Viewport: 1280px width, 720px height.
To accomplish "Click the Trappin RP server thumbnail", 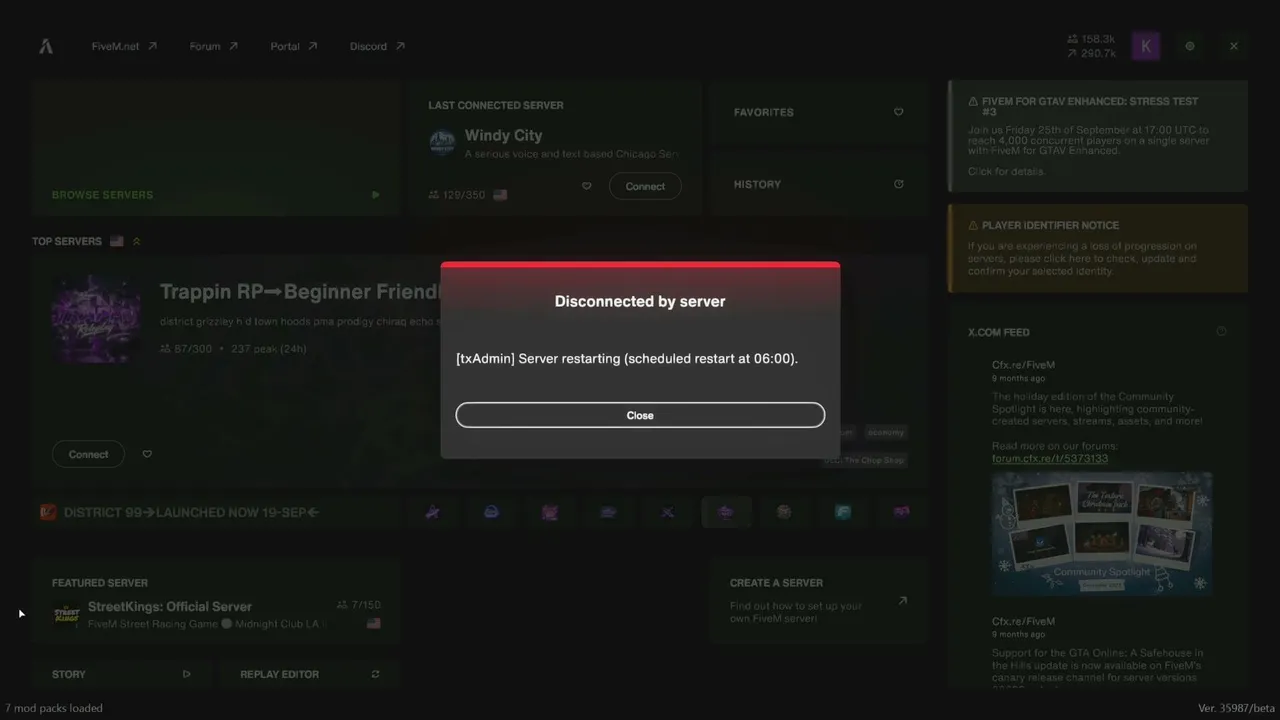I will tap(96, 319).
